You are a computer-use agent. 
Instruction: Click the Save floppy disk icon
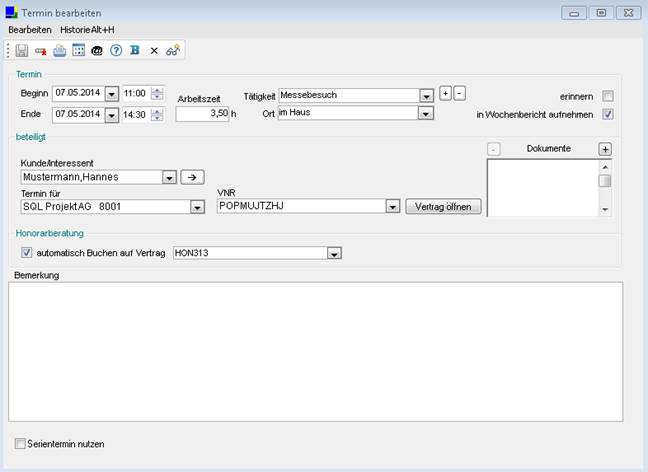[x=22, y=50]
